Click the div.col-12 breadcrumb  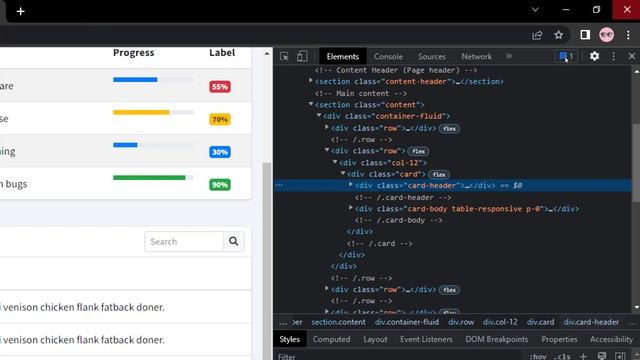(x=500, y=322)
